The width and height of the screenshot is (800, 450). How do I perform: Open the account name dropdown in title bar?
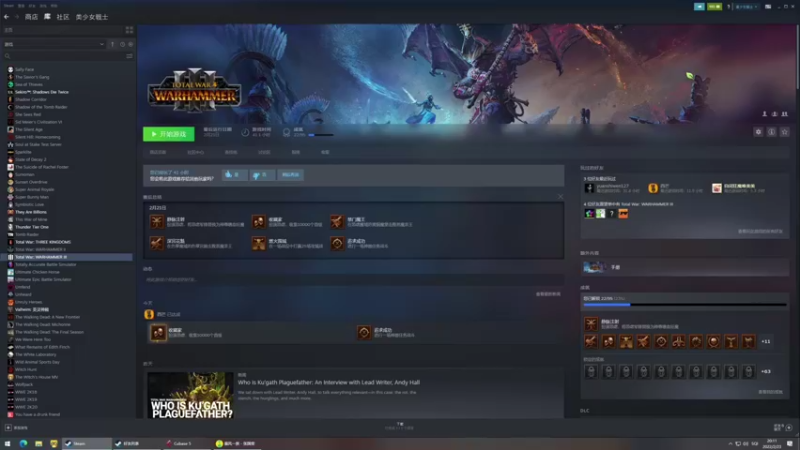746,7
